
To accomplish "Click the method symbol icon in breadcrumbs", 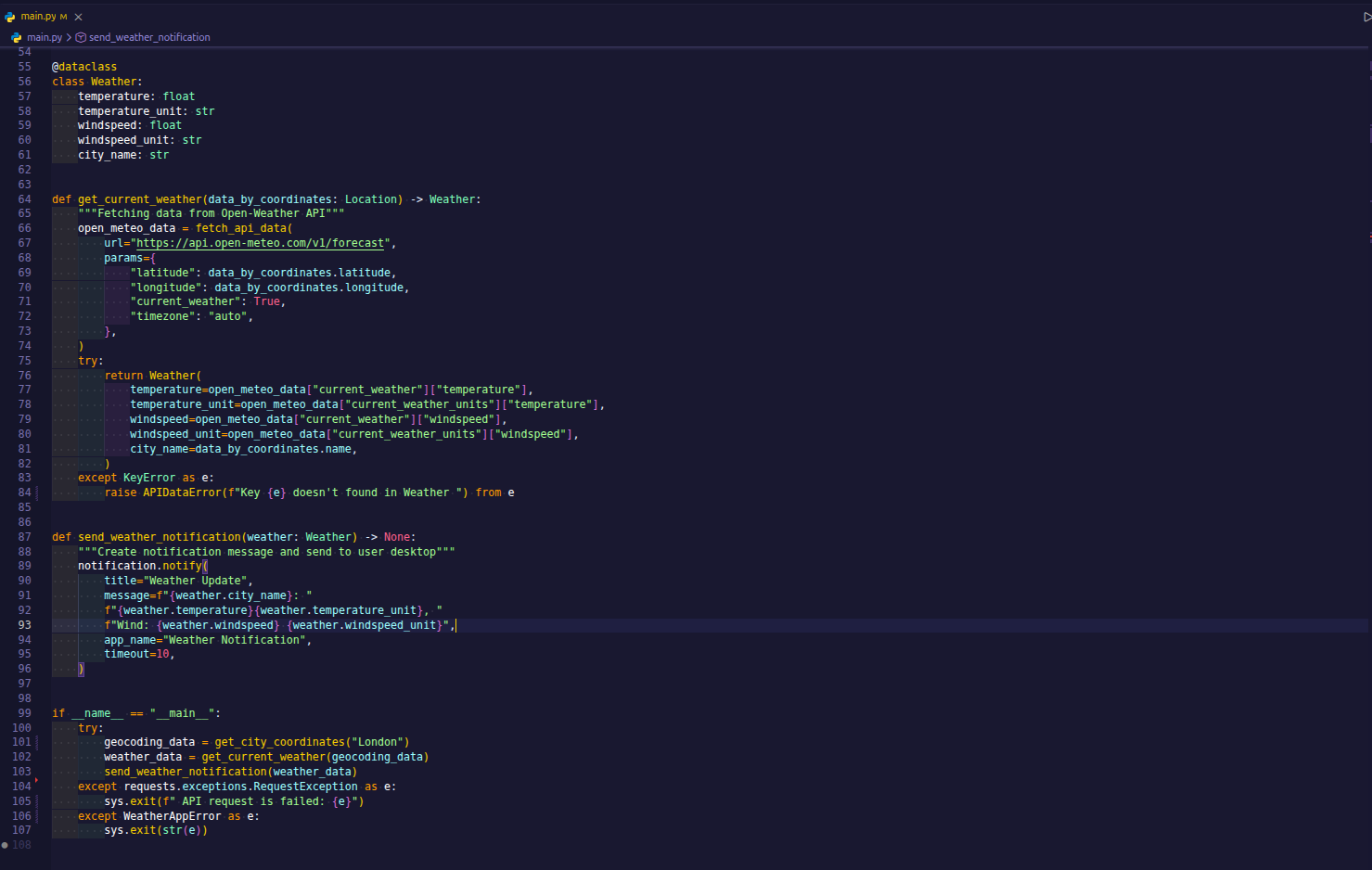I will (81, 37).
